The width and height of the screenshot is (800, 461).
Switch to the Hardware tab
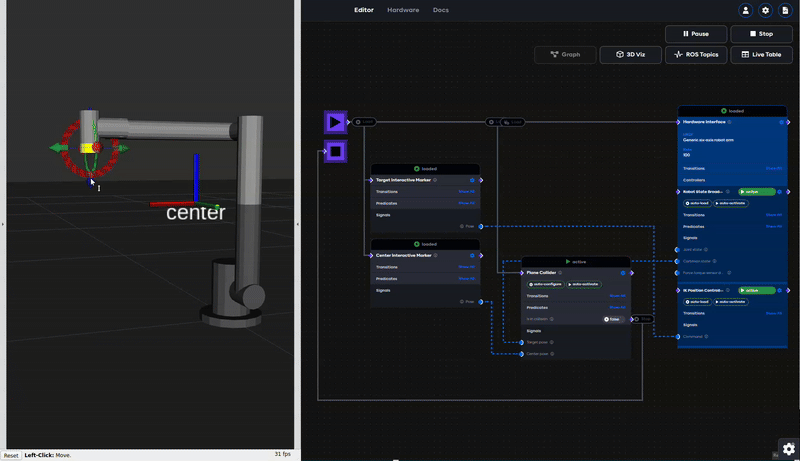coord(403,10)
